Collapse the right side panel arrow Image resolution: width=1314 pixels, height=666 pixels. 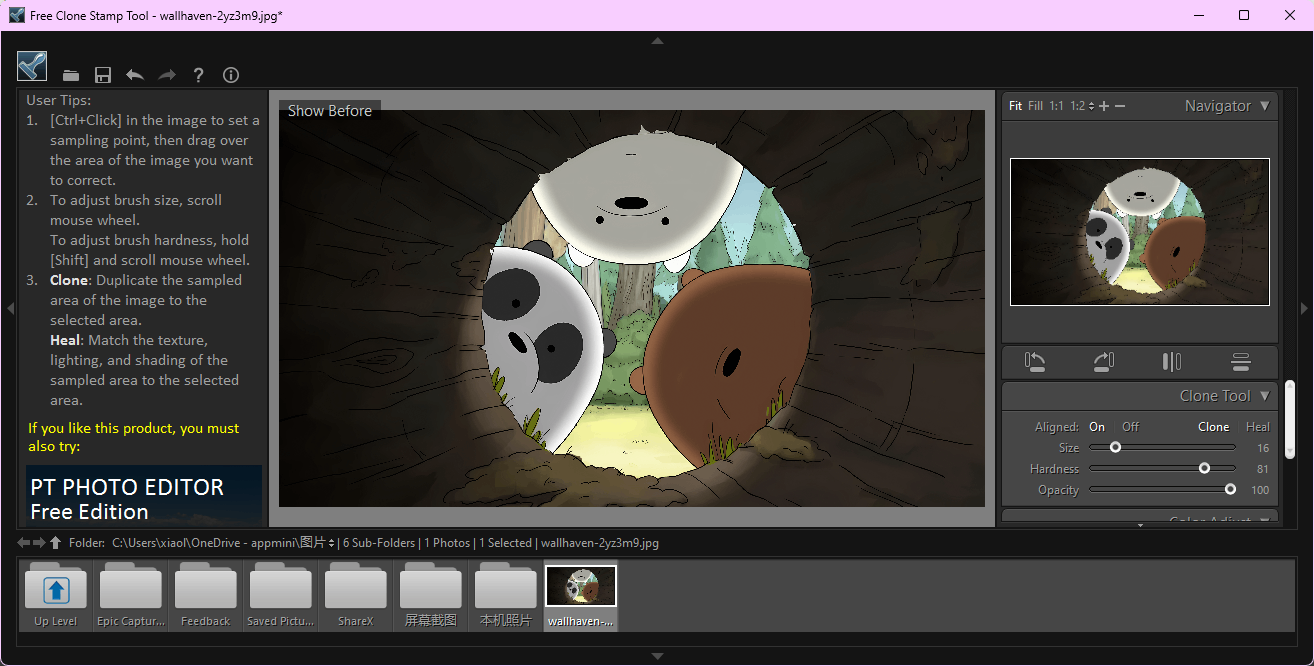(x=1303, y=309)
